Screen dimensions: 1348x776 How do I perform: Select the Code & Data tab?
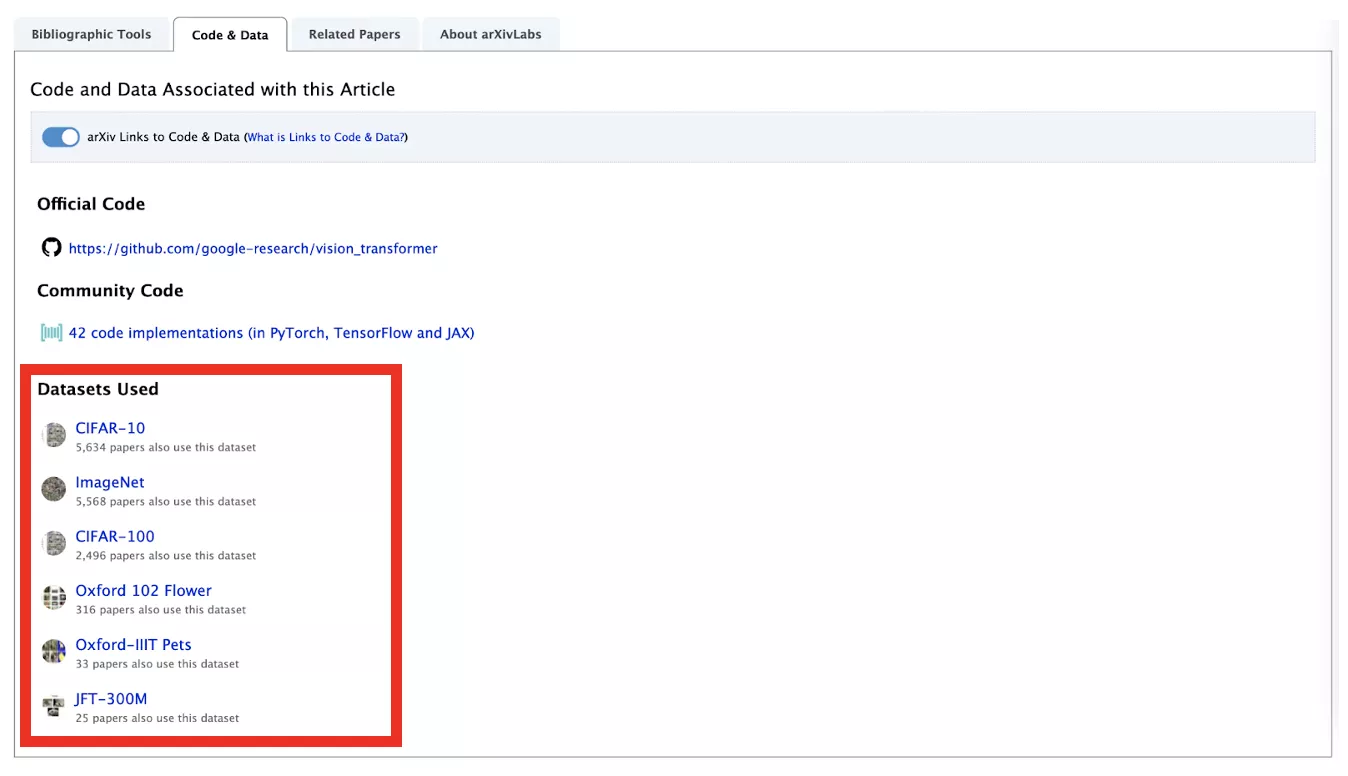click(230, 33)
